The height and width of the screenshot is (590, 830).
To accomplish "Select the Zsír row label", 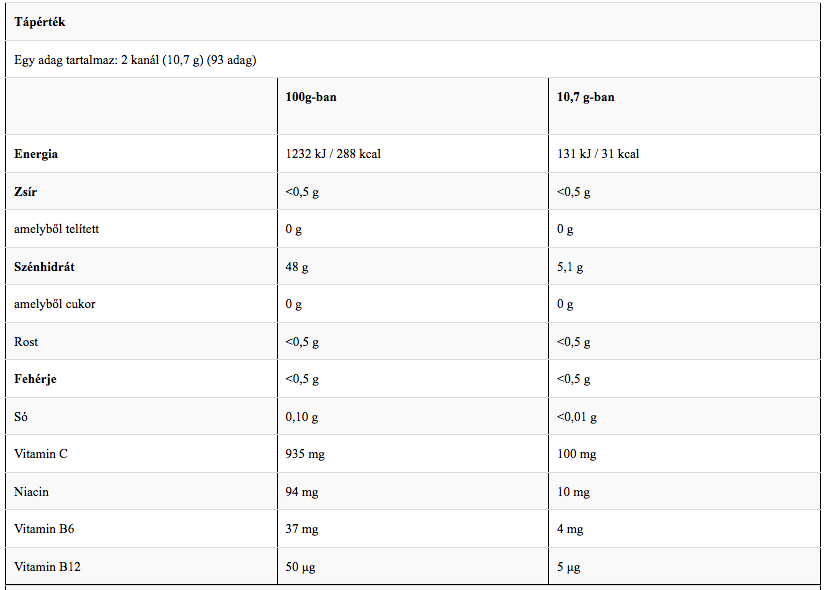I will pyautogui.click(x=26, y=191).
